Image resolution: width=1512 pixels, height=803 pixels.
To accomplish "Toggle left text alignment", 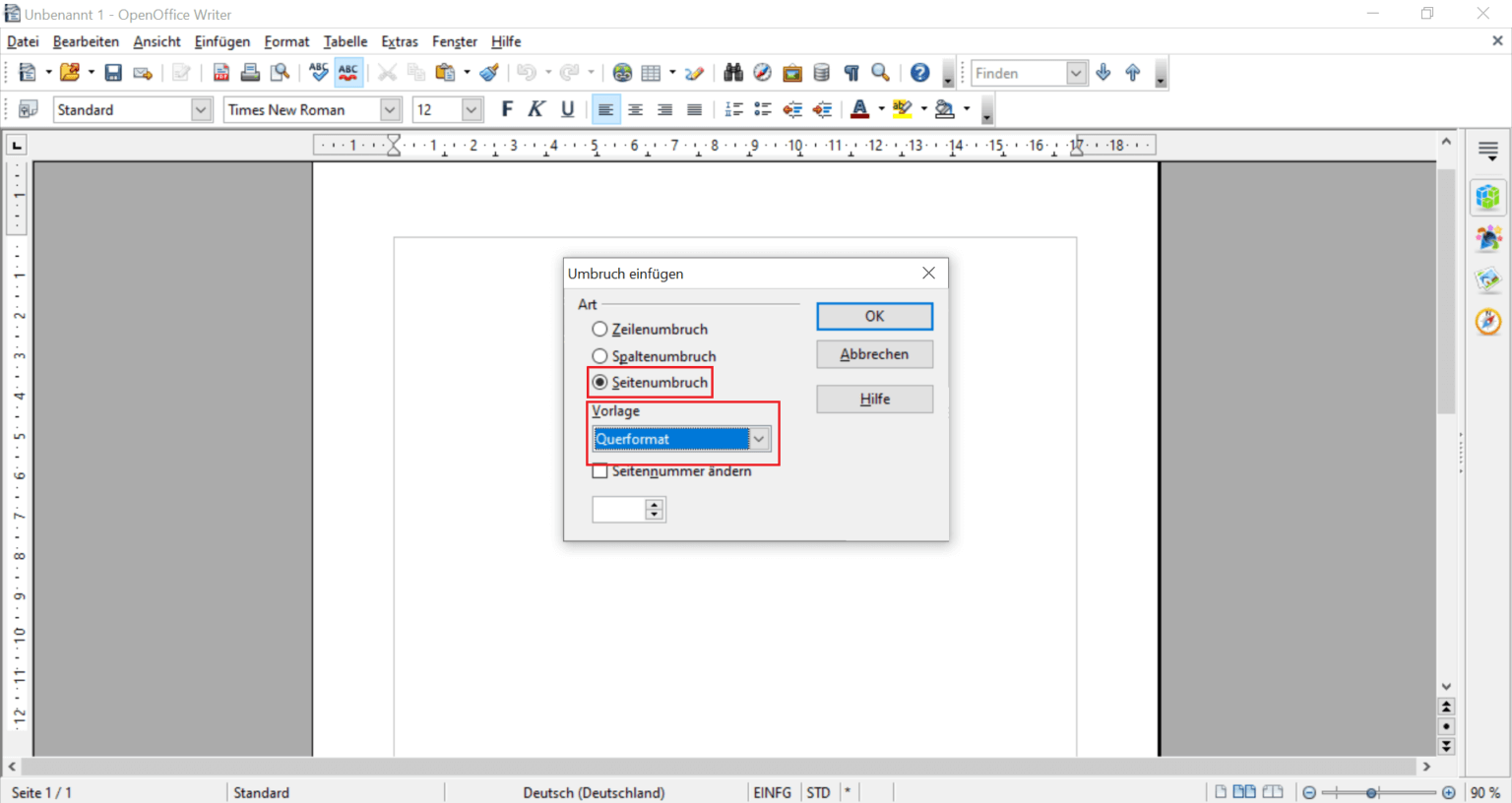I will 605,109.
